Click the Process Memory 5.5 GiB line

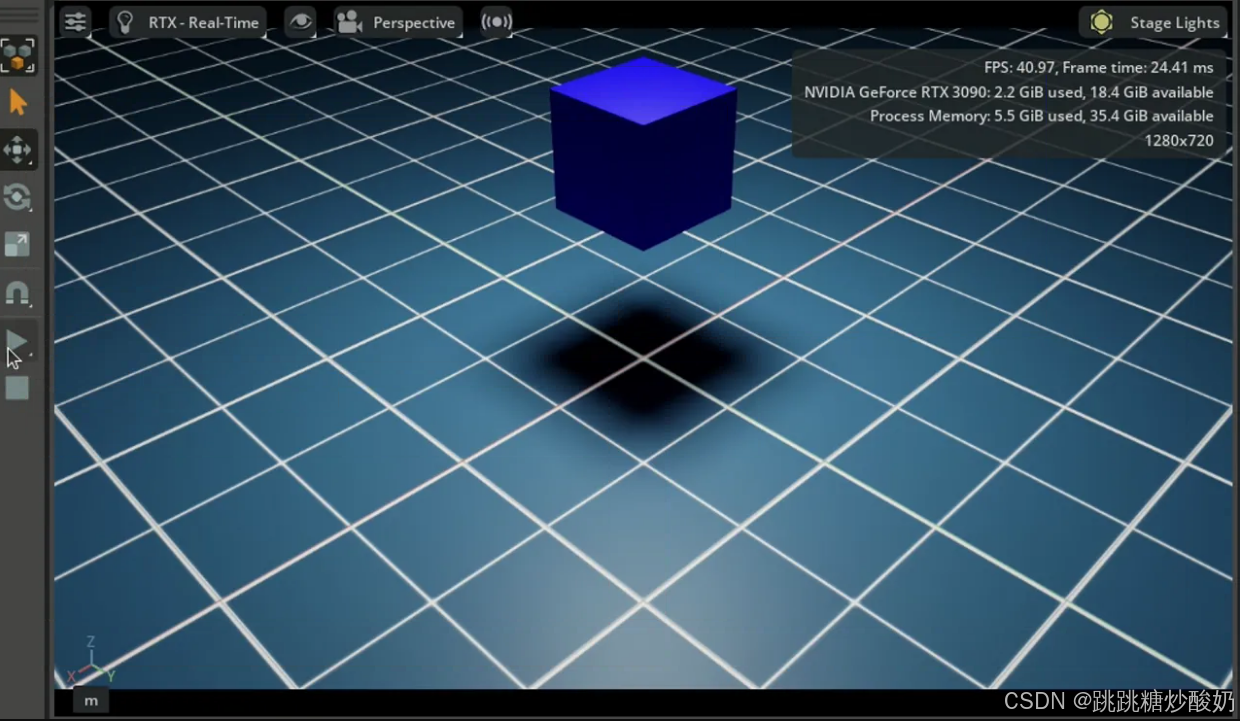click(x=1042, y=116)
